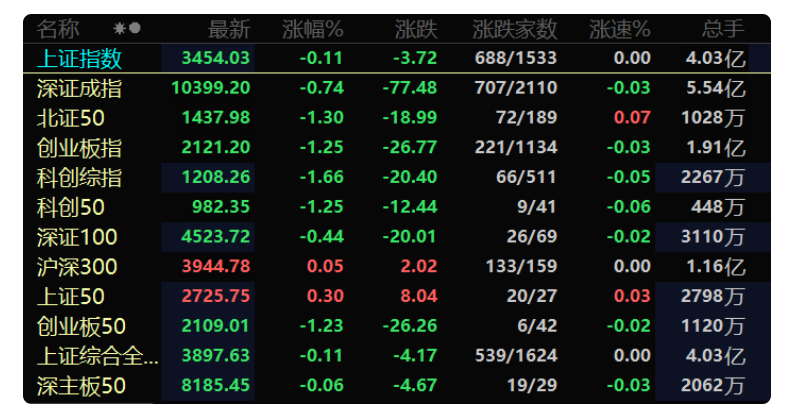Click the star-shaped icon beside 名称 header
This screenshot has height=416, width=790.
click(x=119, y=28)
